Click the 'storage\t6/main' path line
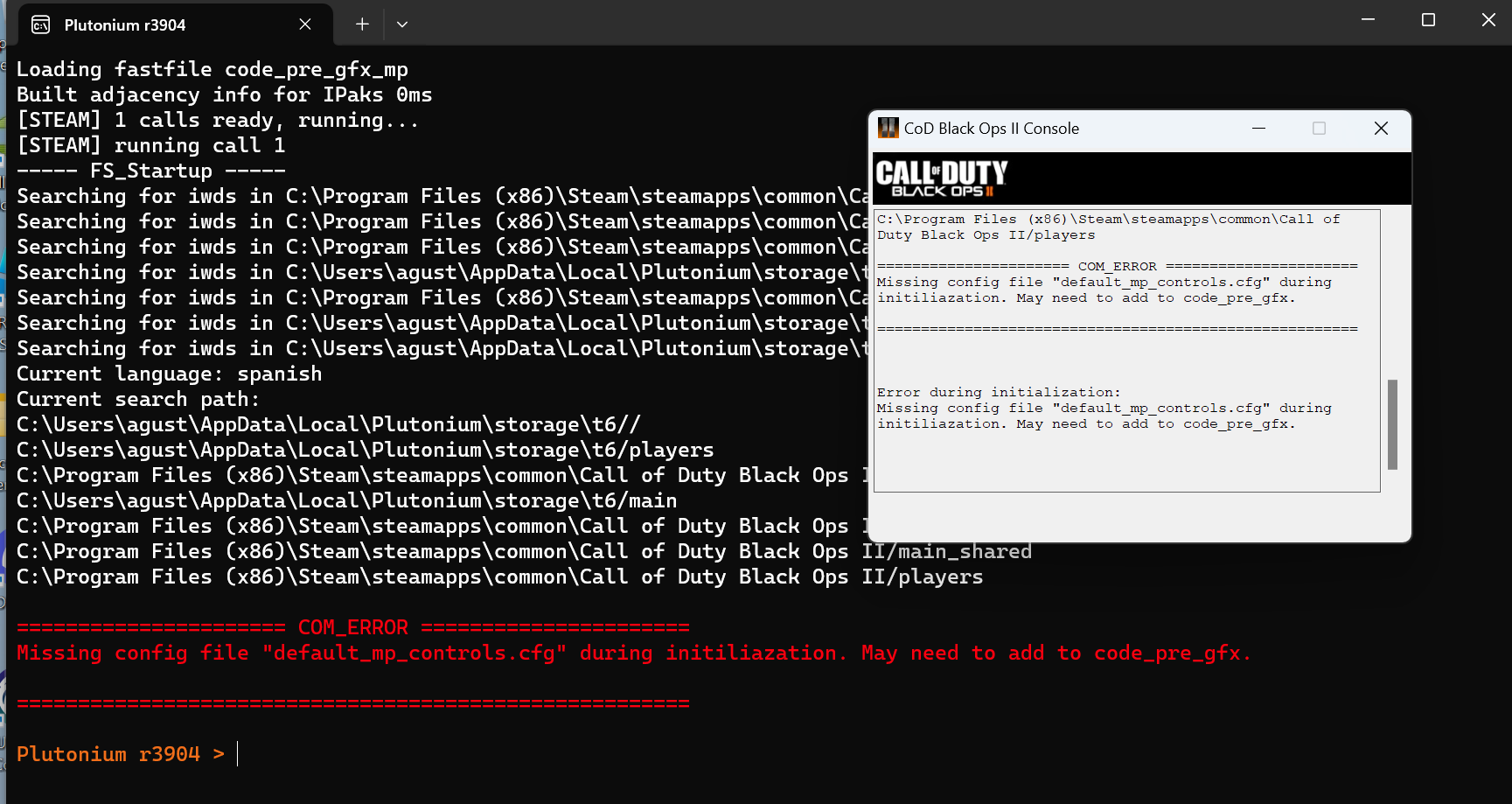Image resolution: width=1512 pixels, height=804 pixels. (x=347, y=500)
